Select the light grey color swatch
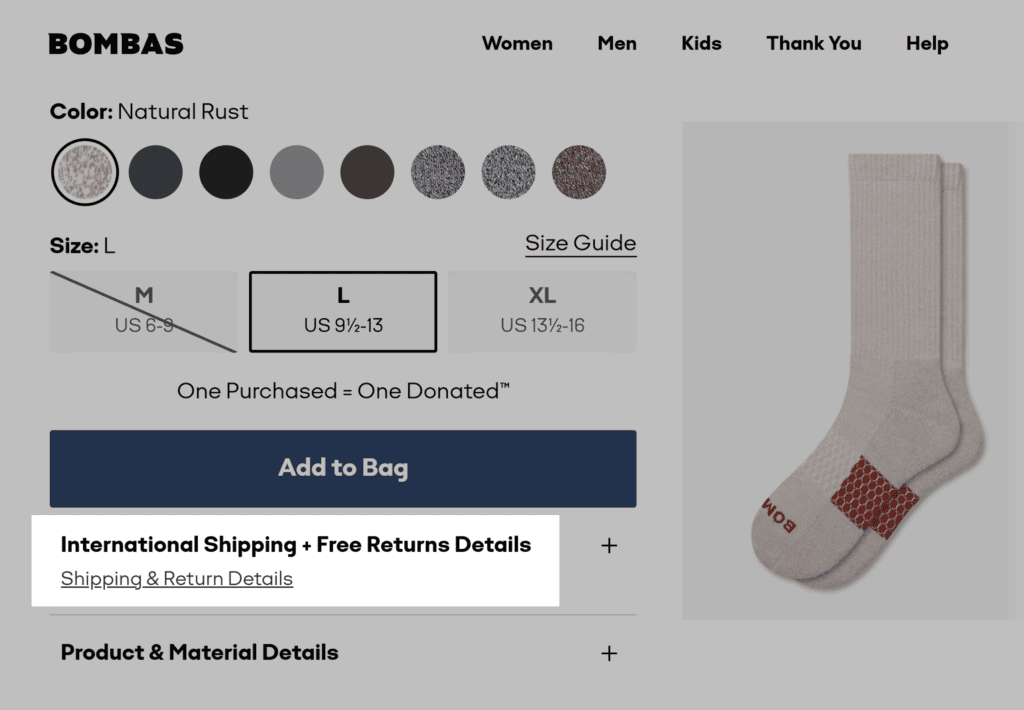This screenshot has height=710, width=1024. point(296,171)
